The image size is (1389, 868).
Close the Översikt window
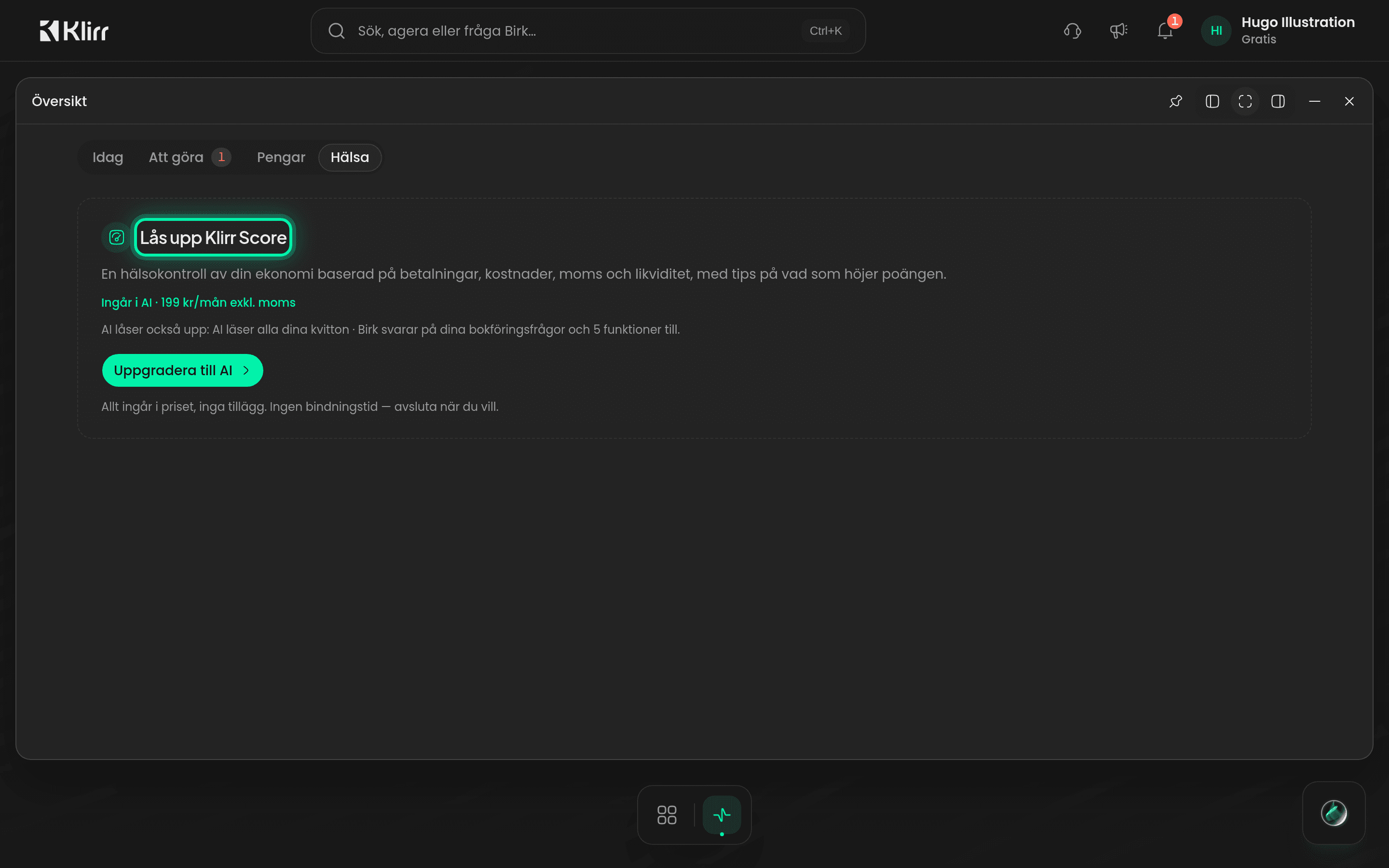[1349, 102]
